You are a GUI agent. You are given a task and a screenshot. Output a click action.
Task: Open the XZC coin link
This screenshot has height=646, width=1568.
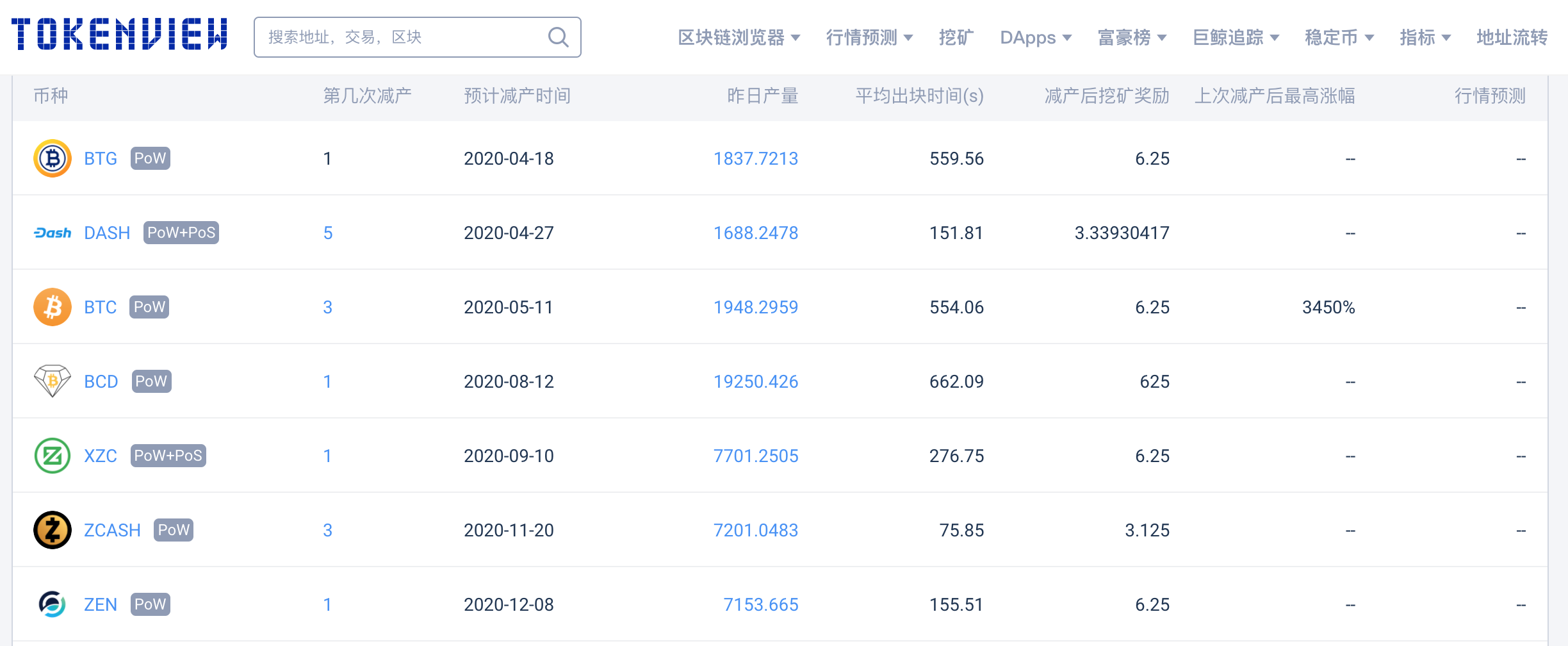coord(101,456)
